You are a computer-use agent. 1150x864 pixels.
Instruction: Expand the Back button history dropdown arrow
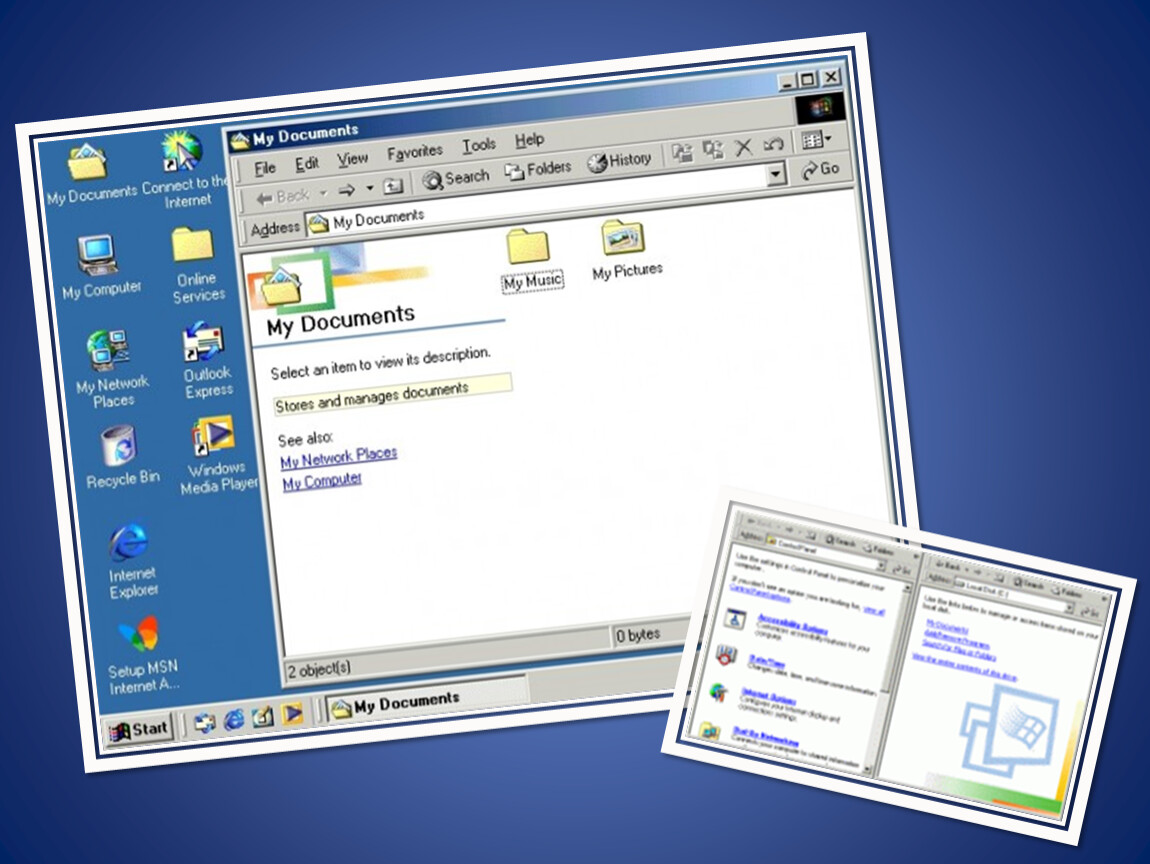323,194
